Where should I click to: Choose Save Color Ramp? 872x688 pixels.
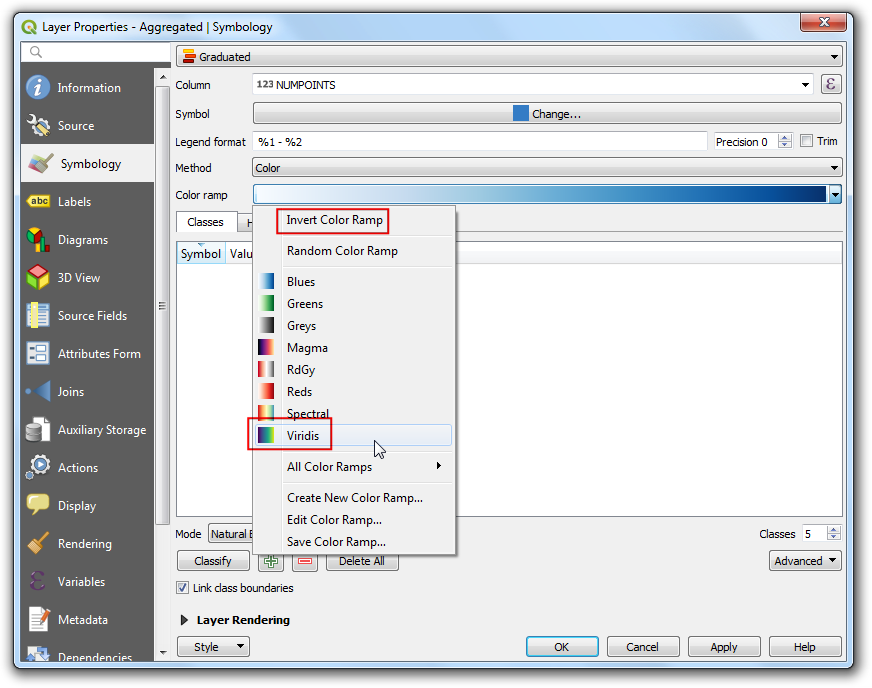[x=354, y=541]
